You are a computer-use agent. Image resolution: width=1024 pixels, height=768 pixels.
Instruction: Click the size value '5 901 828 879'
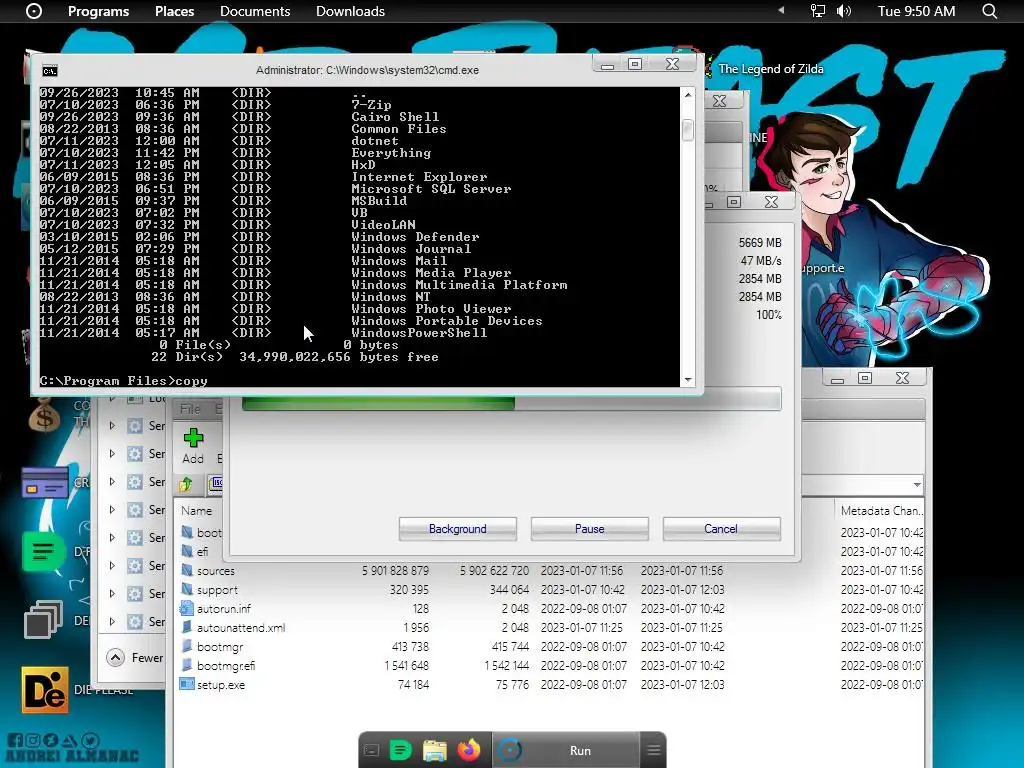pos(395,571)
